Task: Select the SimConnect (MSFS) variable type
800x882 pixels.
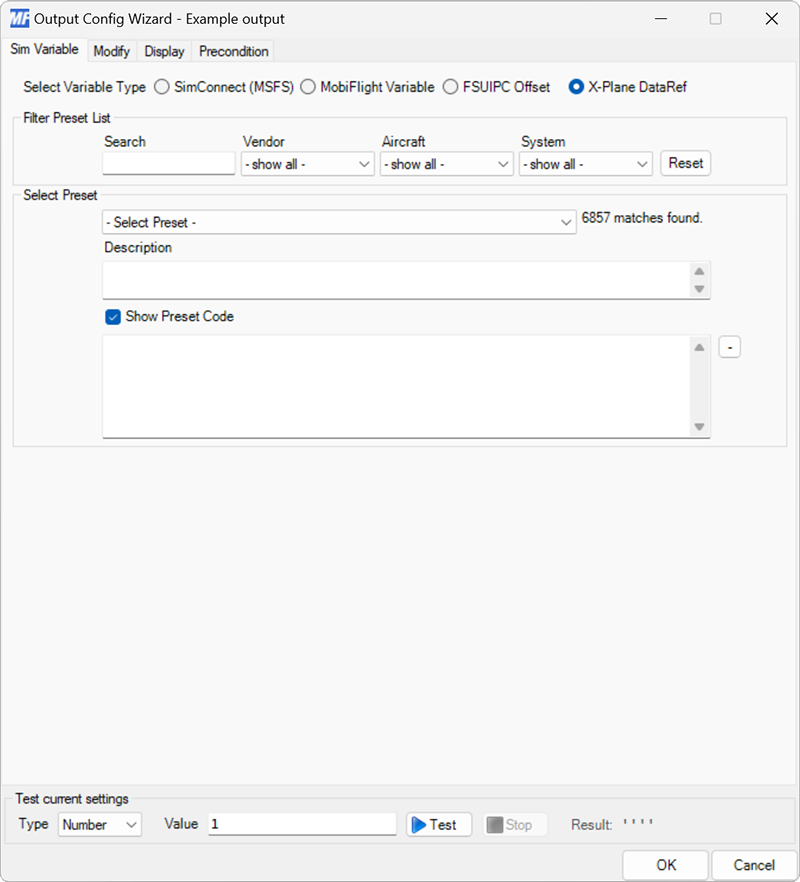Action: tap(161, 87)
